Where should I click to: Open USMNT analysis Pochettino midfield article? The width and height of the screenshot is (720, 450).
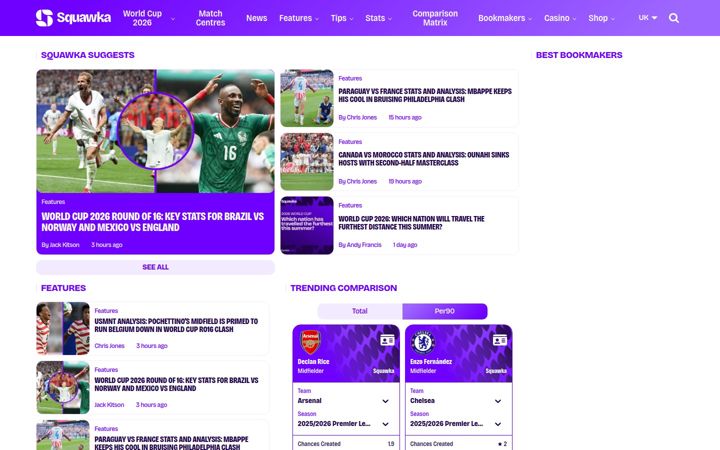tap(176, 325)
